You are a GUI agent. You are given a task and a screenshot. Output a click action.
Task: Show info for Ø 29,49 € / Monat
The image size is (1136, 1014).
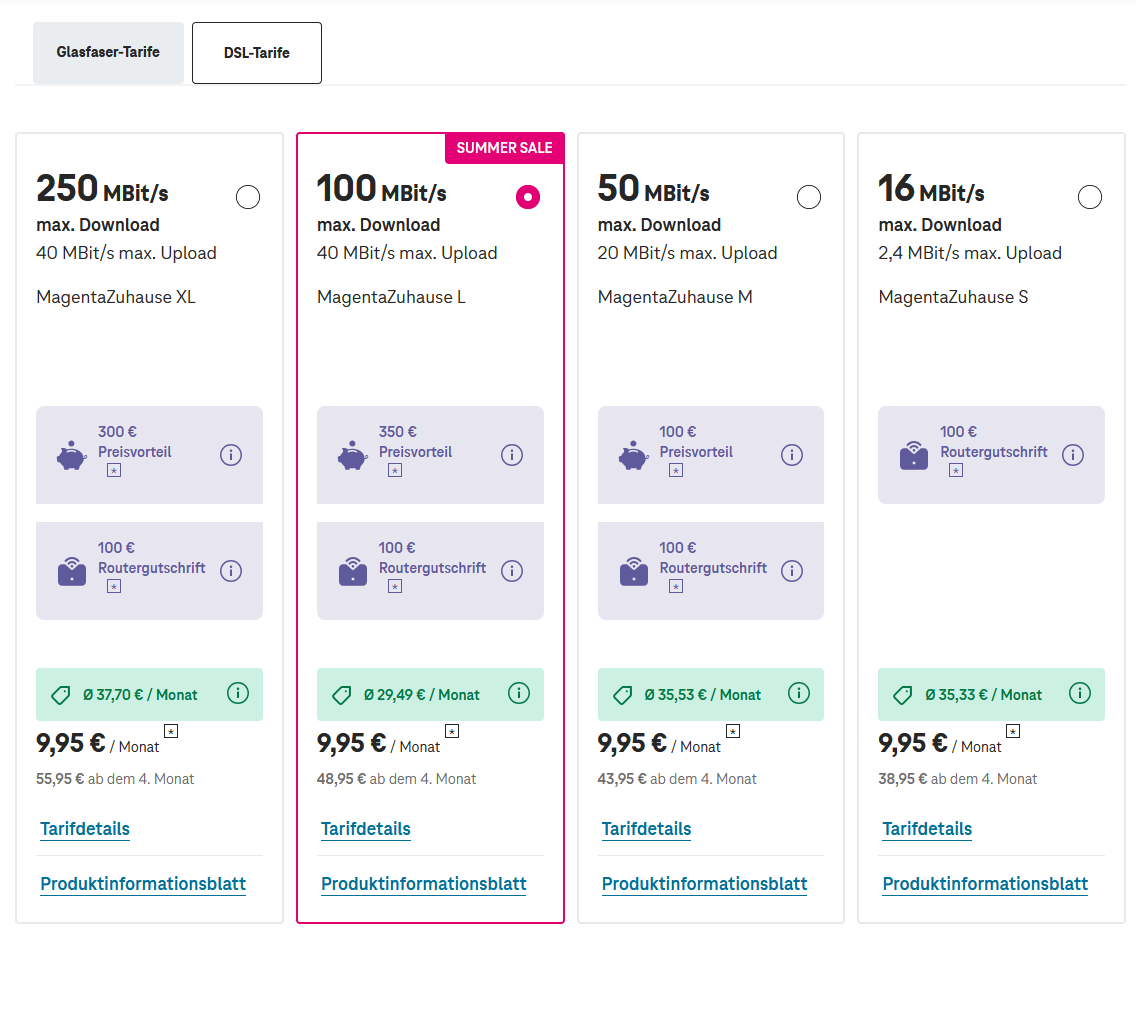click(519, 693)
